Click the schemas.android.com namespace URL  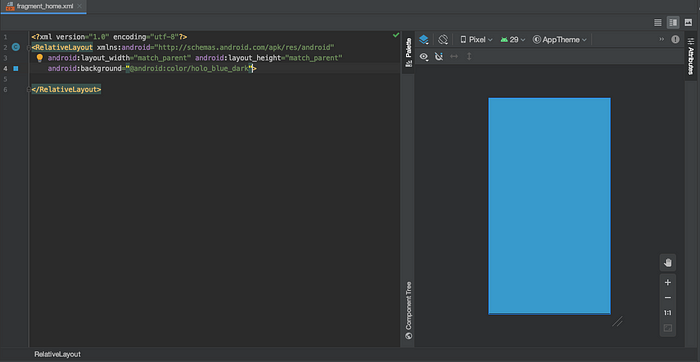point(244,47)
